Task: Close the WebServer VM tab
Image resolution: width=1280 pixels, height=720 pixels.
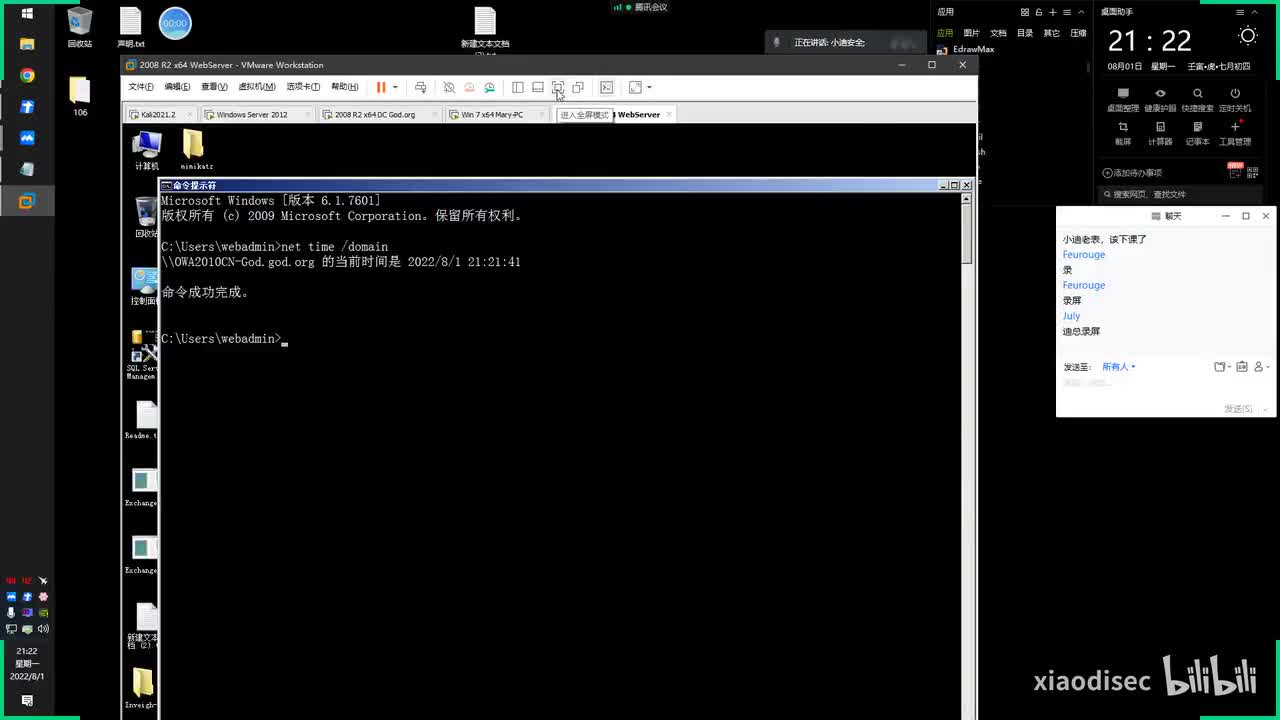Action: 669,114
